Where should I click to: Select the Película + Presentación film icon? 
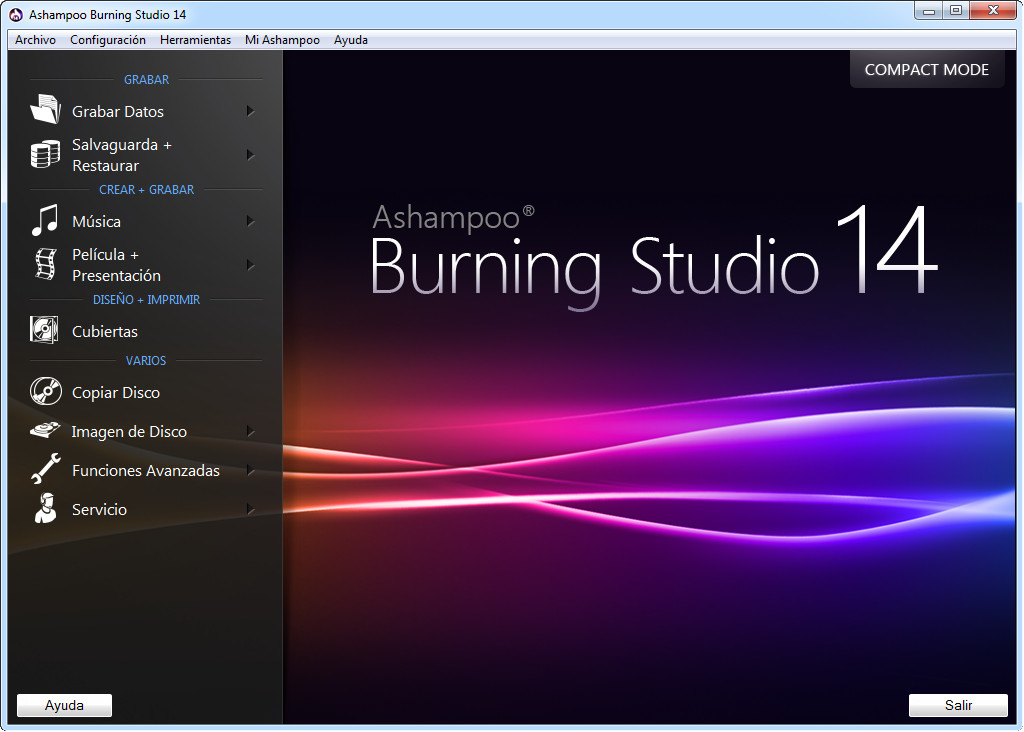tap(46, 264)
